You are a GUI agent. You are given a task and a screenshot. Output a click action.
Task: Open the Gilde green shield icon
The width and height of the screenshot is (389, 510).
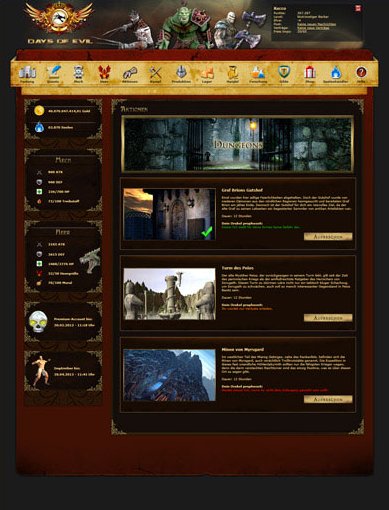click(284, 72)
